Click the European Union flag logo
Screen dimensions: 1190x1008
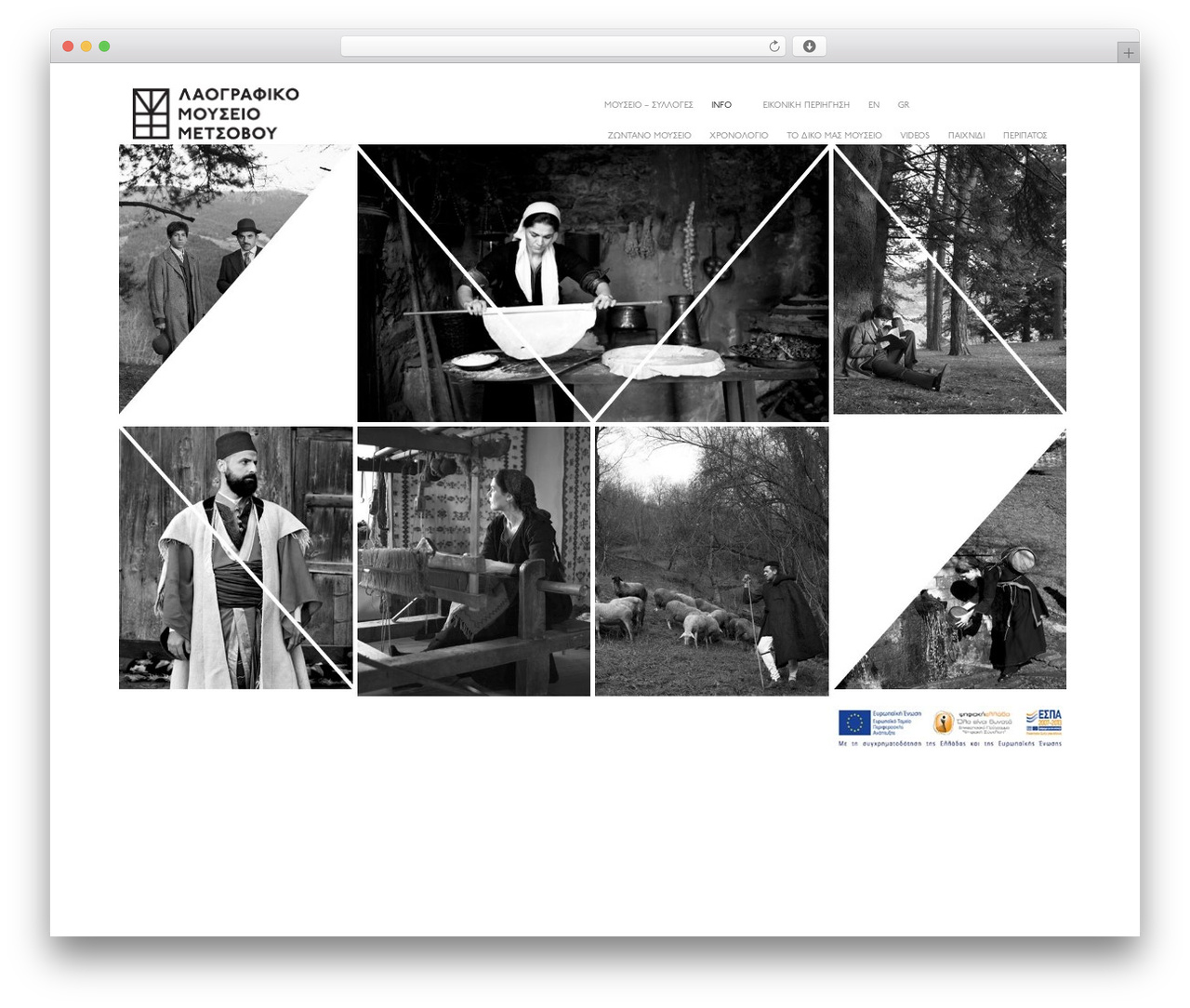854,723
